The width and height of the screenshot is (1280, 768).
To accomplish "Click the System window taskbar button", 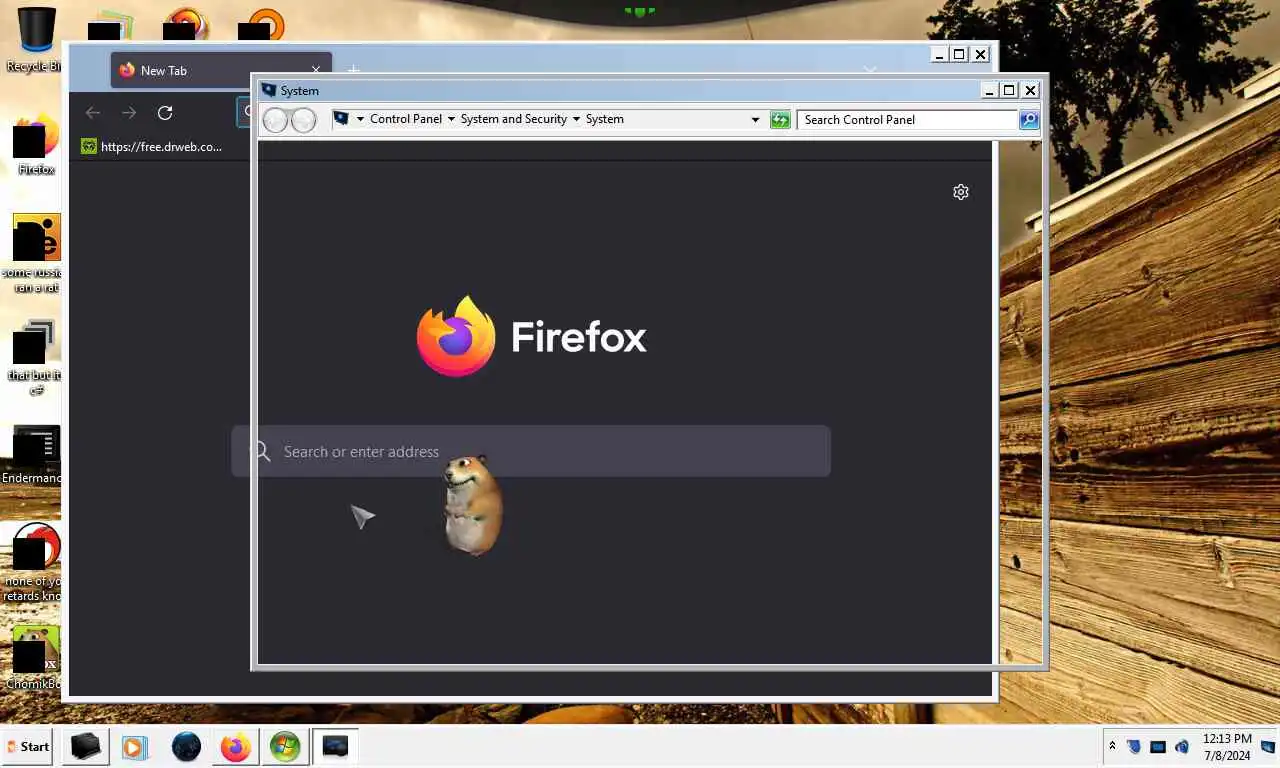I will pyautogui.click(x=335, y=747).
